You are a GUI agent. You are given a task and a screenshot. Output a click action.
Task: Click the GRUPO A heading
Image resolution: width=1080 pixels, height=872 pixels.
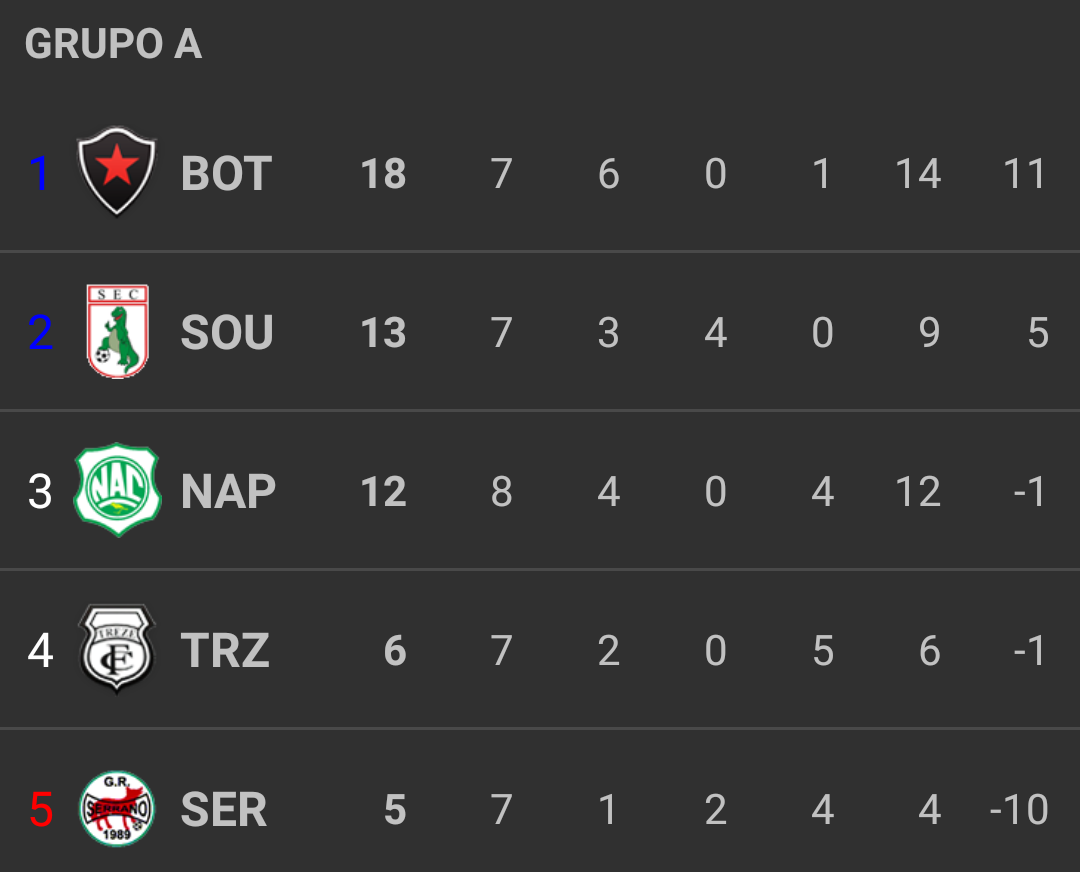113,44
